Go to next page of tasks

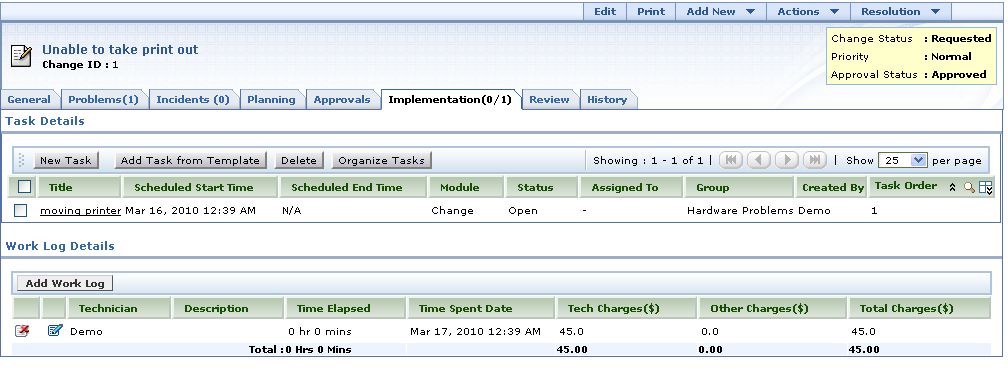(787, 160)
